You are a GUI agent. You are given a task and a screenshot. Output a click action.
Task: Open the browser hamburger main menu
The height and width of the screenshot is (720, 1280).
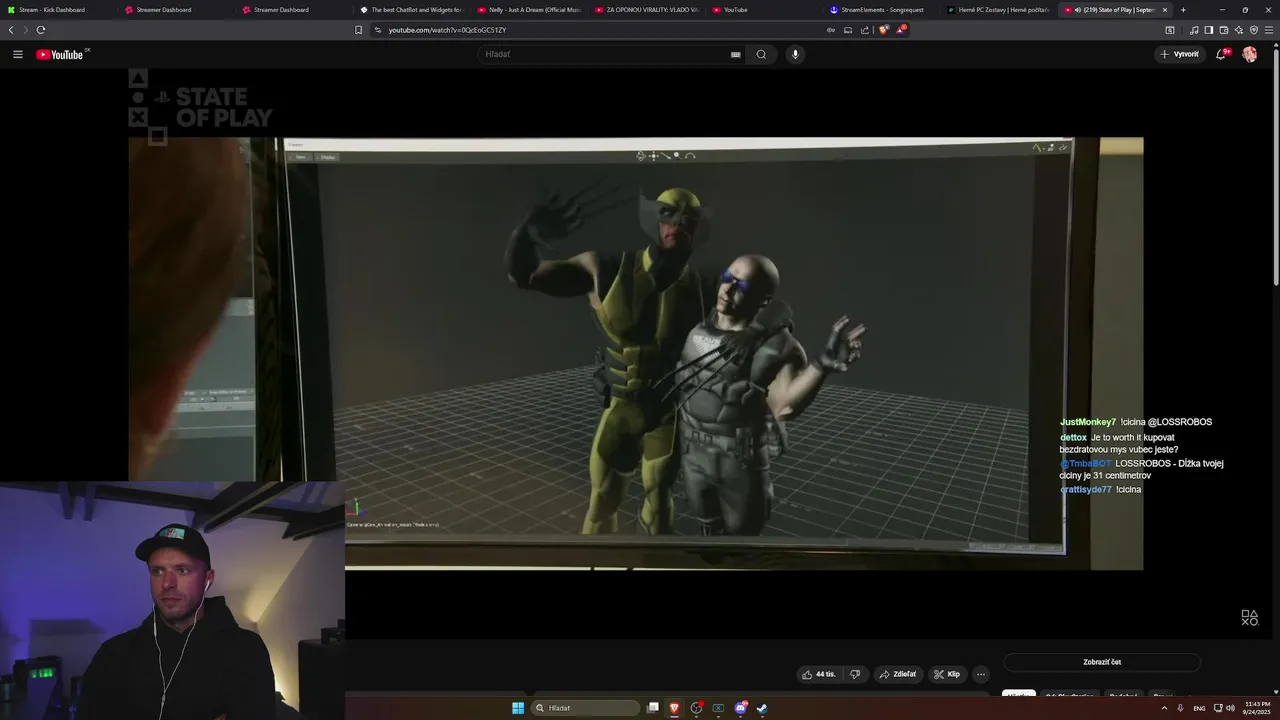[x=1269, y=30]
